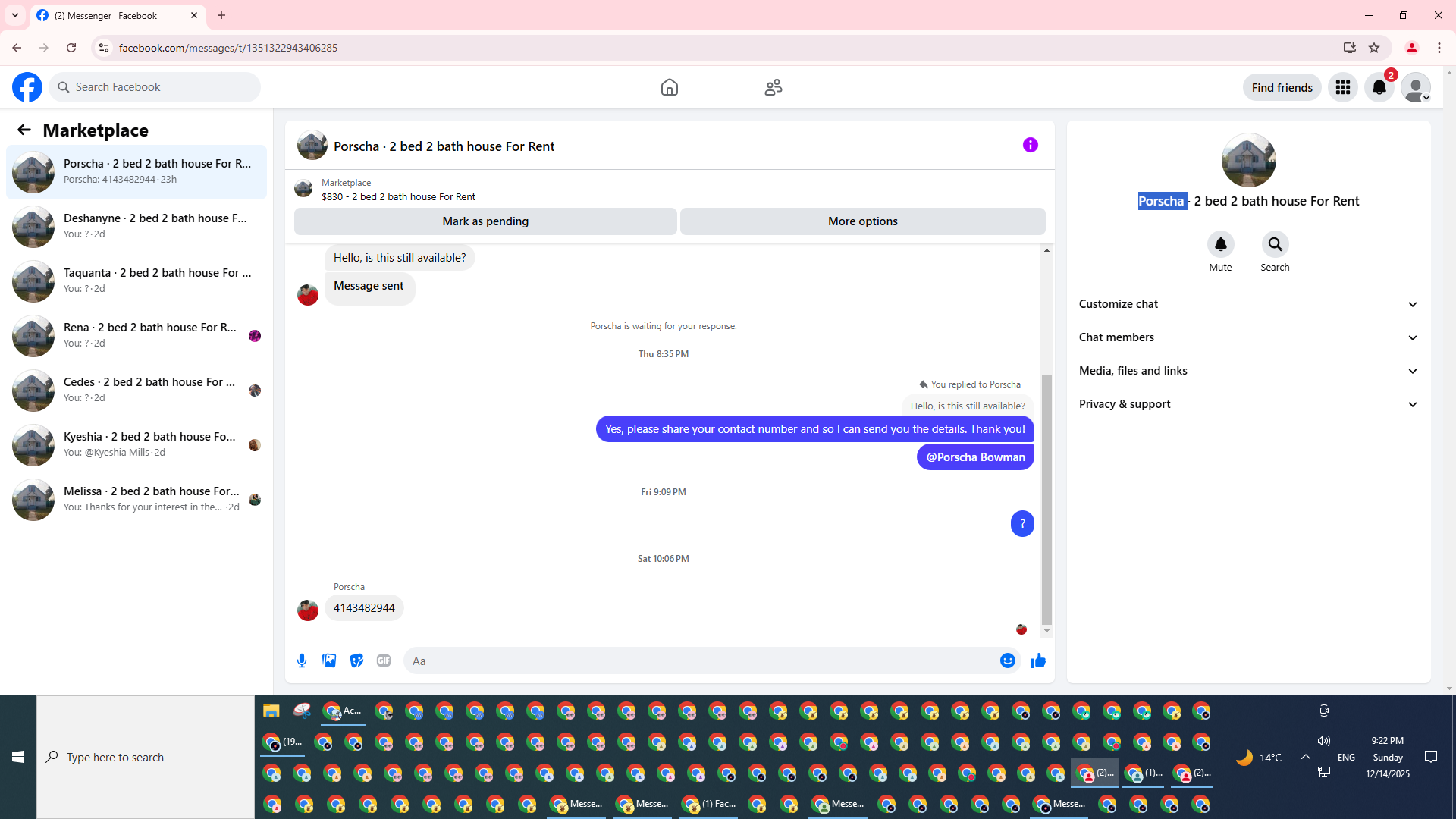Viewport: 1456px width, 819px height.
Task: Open the GIF picker
Action: pyautogui.click(x=384, y=661)
